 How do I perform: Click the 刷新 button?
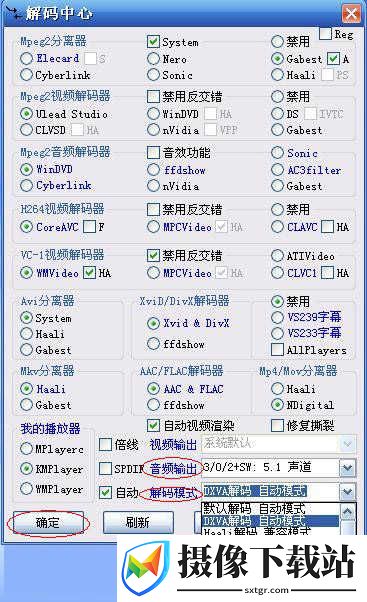pyautogui.click(x=138, y=523)
